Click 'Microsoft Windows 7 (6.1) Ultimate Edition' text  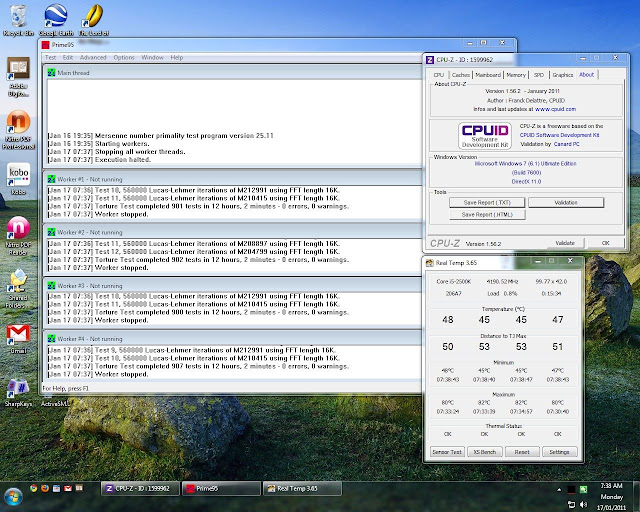tap(526, 164)
